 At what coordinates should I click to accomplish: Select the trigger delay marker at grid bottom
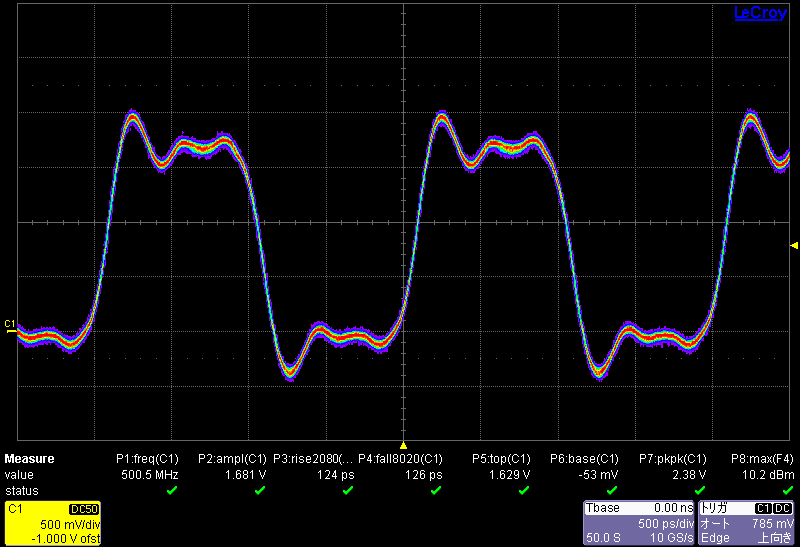(403, 445)
